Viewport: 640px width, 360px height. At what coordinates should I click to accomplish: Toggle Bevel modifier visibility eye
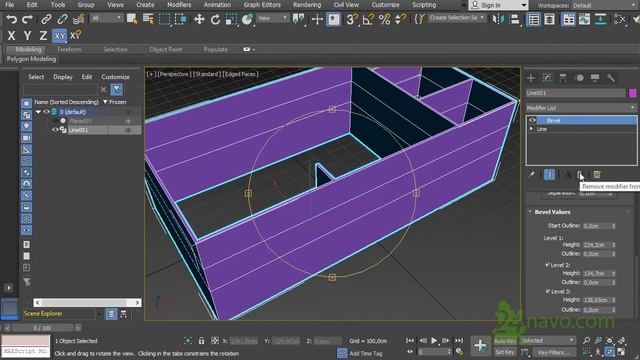[x=532, y=120]
